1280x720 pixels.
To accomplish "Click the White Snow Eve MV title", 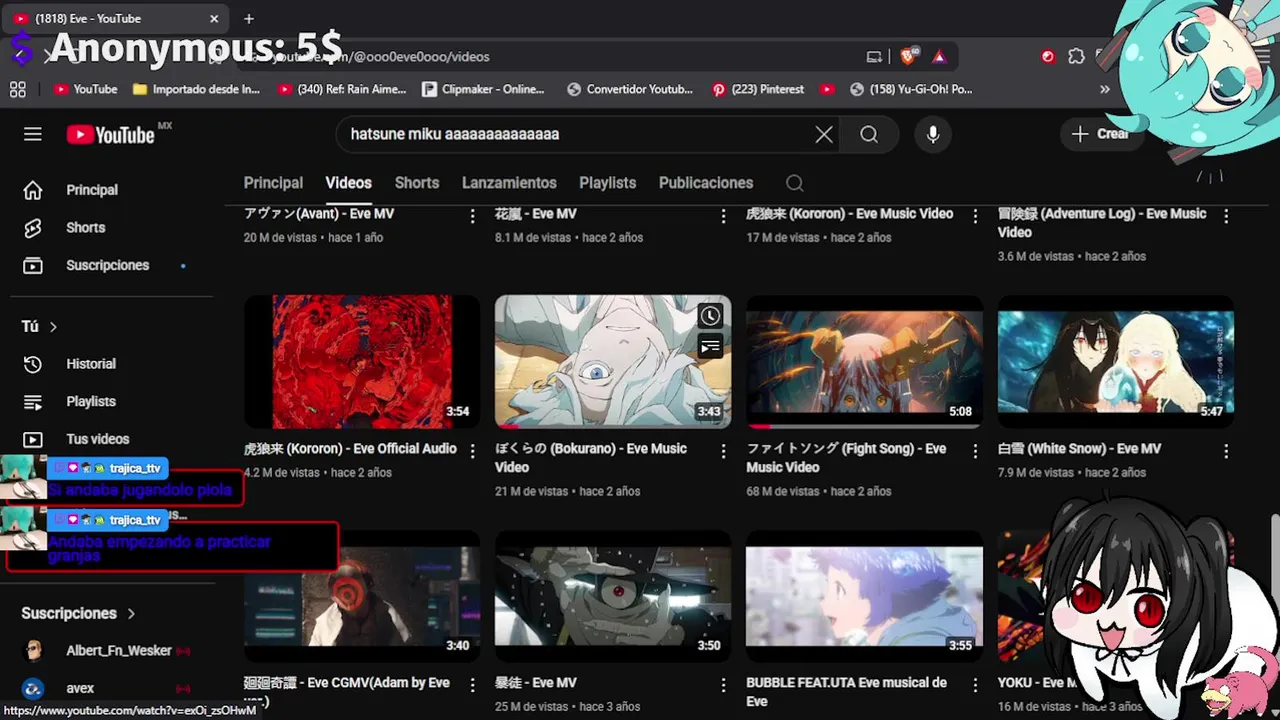I will [x=1079, y=449].
